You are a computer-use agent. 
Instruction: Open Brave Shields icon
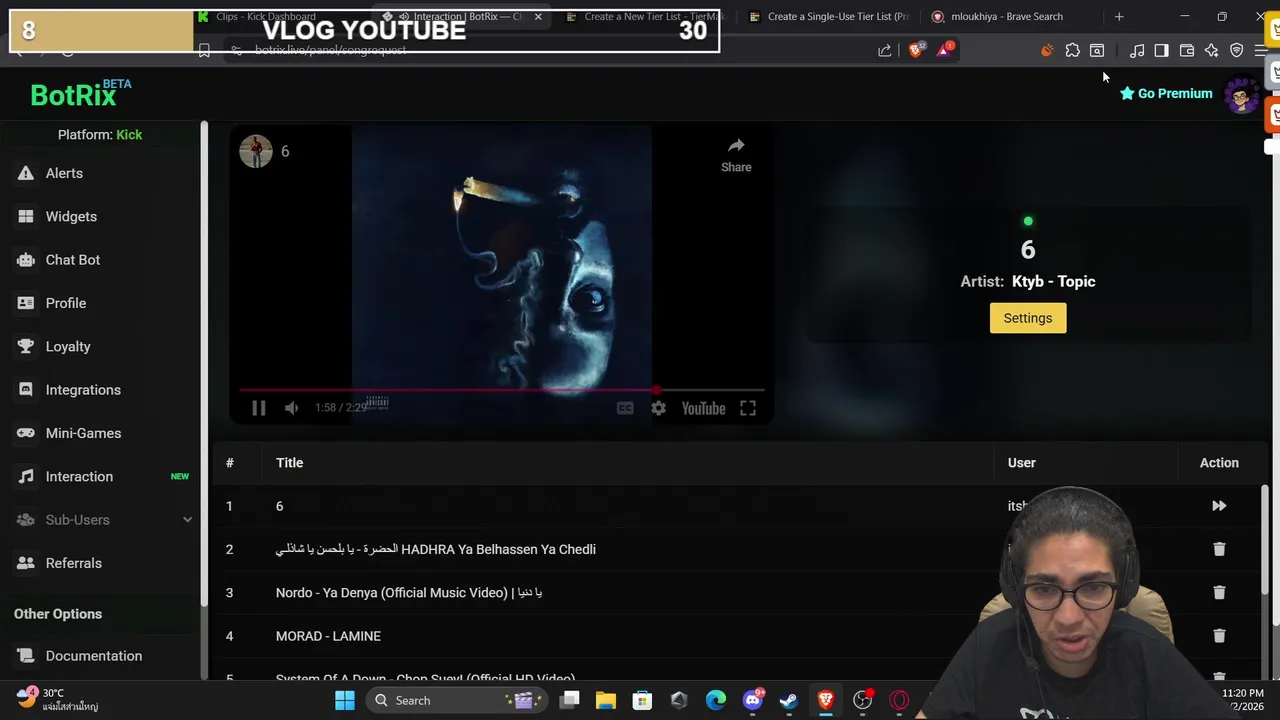point(916,50)
